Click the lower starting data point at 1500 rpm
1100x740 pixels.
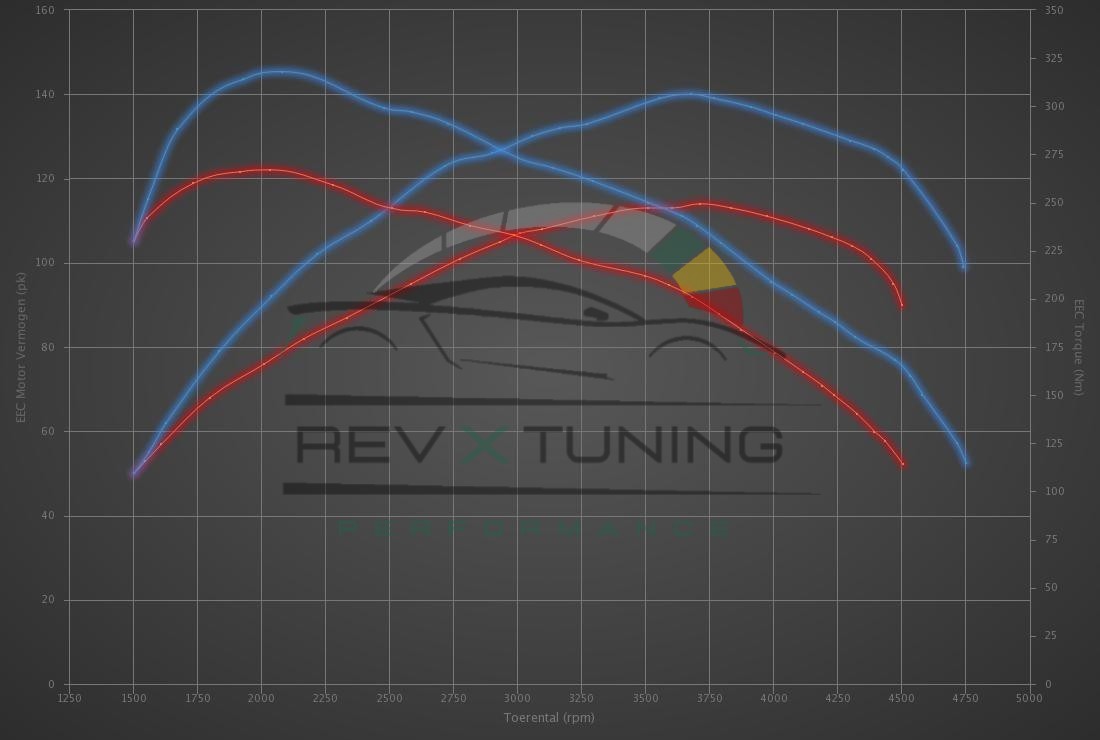click(134, 473)
